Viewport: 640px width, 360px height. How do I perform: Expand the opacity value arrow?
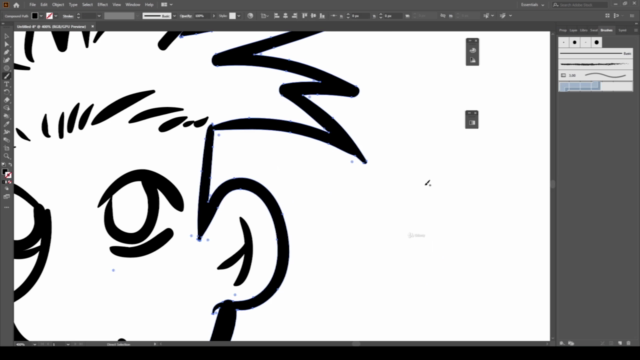click(213, 16)
